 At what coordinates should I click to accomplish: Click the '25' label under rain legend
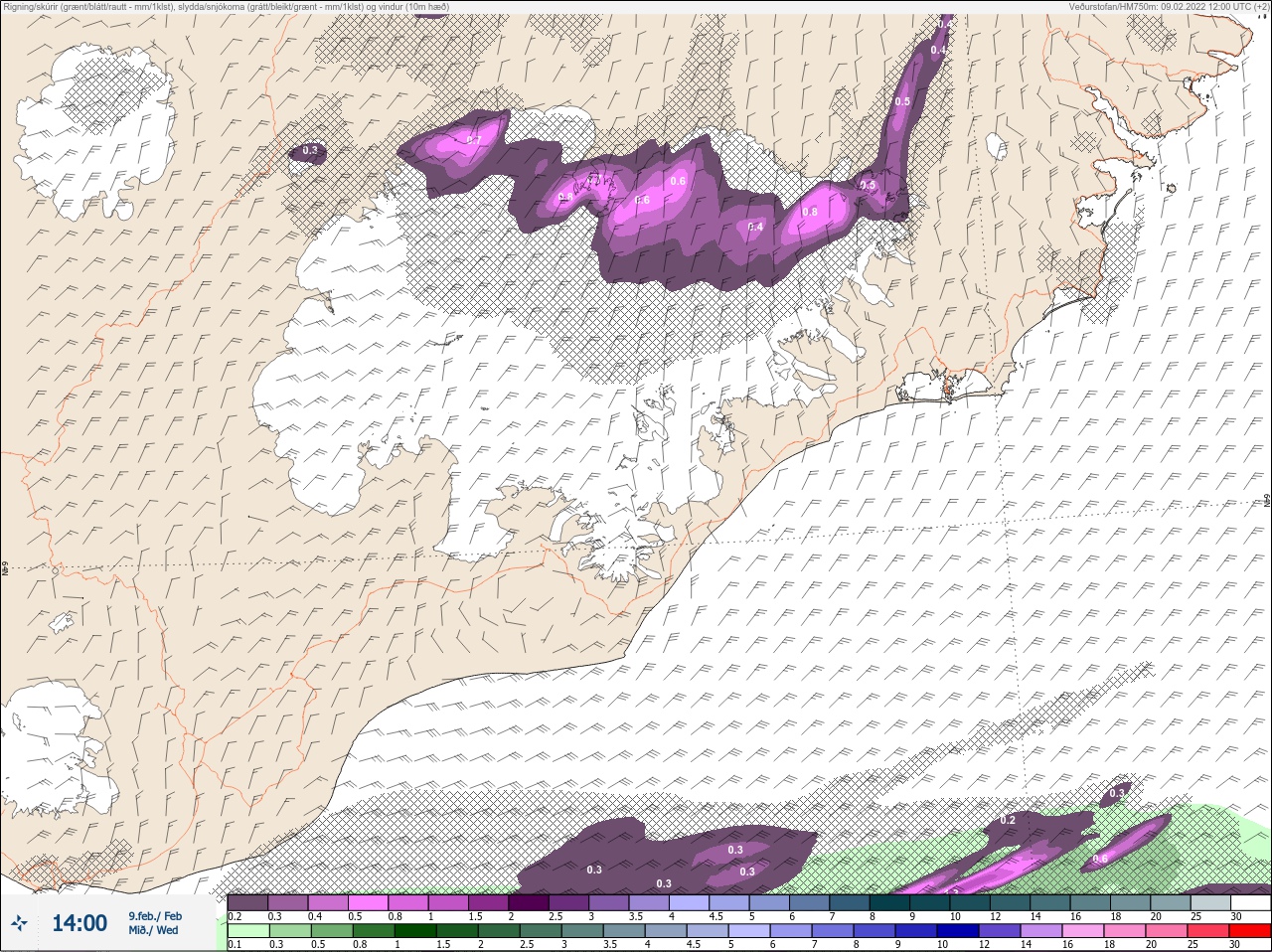click(1192, 944)
